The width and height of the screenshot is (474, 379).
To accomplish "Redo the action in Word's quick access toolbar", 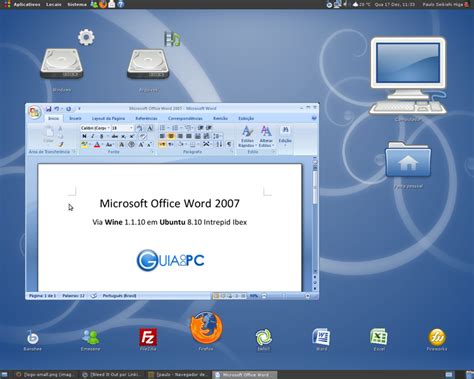I will (x=68, y=109).
